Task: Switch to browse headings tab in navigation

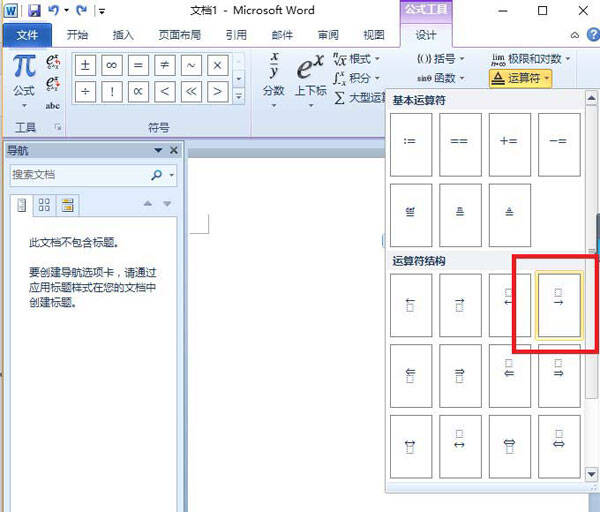Action: [x=21, y=205]
